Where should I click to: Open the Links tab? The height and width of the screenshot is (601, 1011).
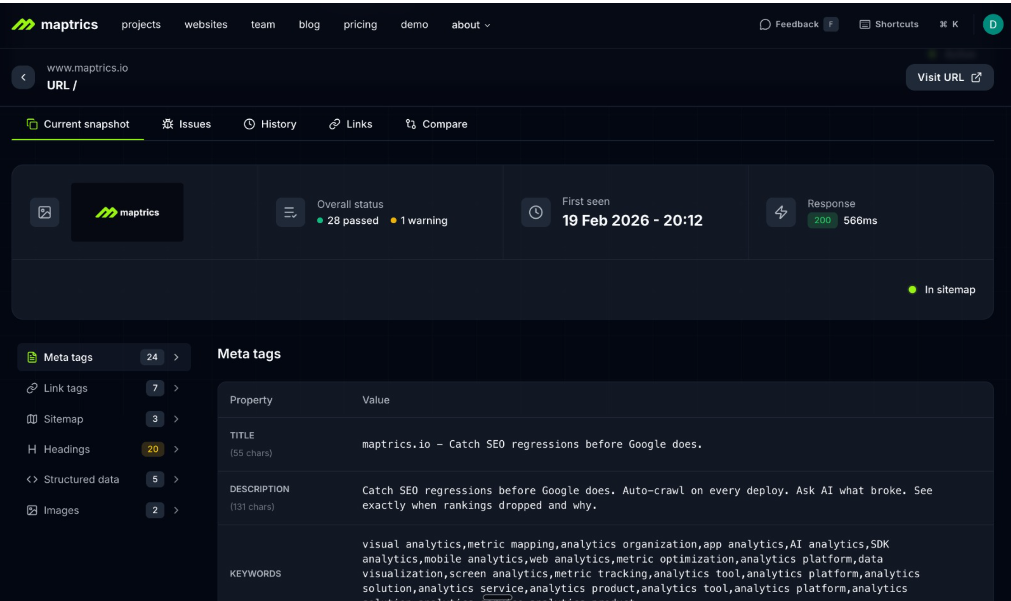tap(350, 124)
